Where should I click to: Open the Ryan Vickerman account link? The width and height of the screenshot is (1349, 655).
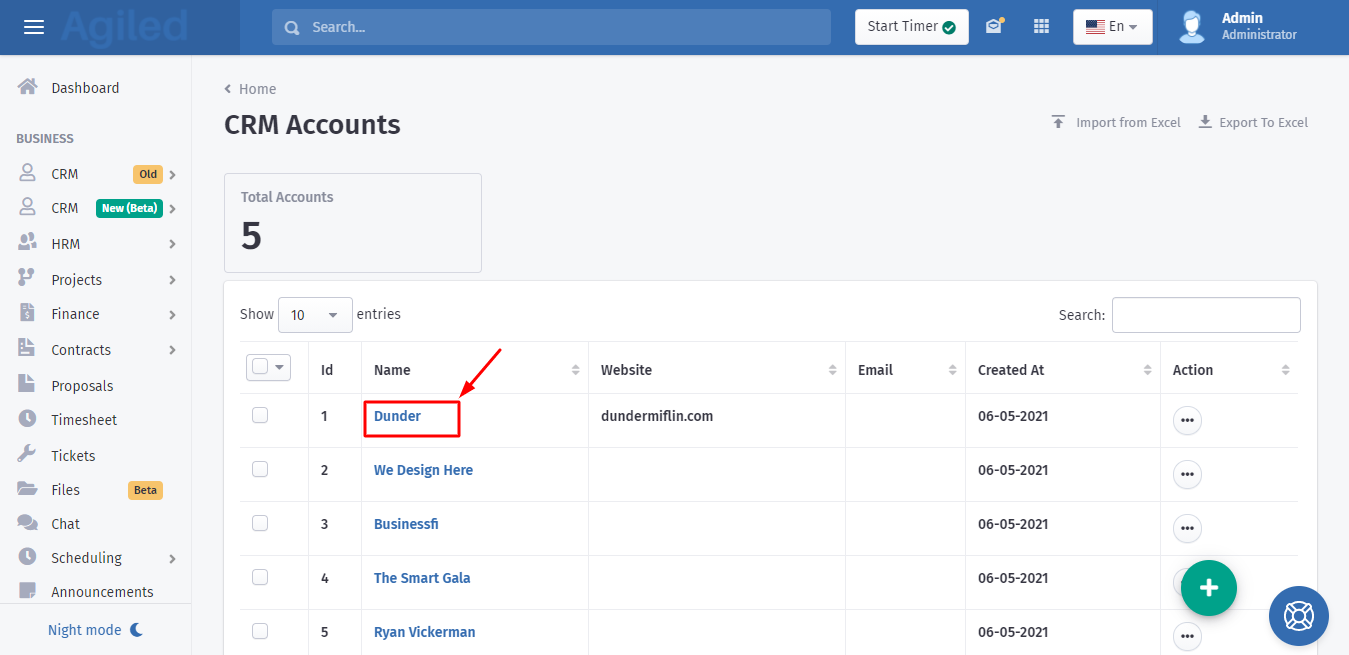424,632
